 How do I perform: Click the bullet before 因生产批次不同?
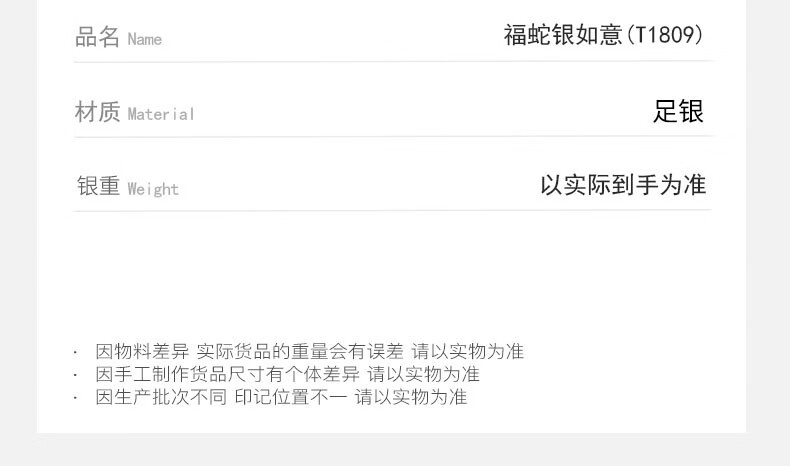click(x=75, y=398)
